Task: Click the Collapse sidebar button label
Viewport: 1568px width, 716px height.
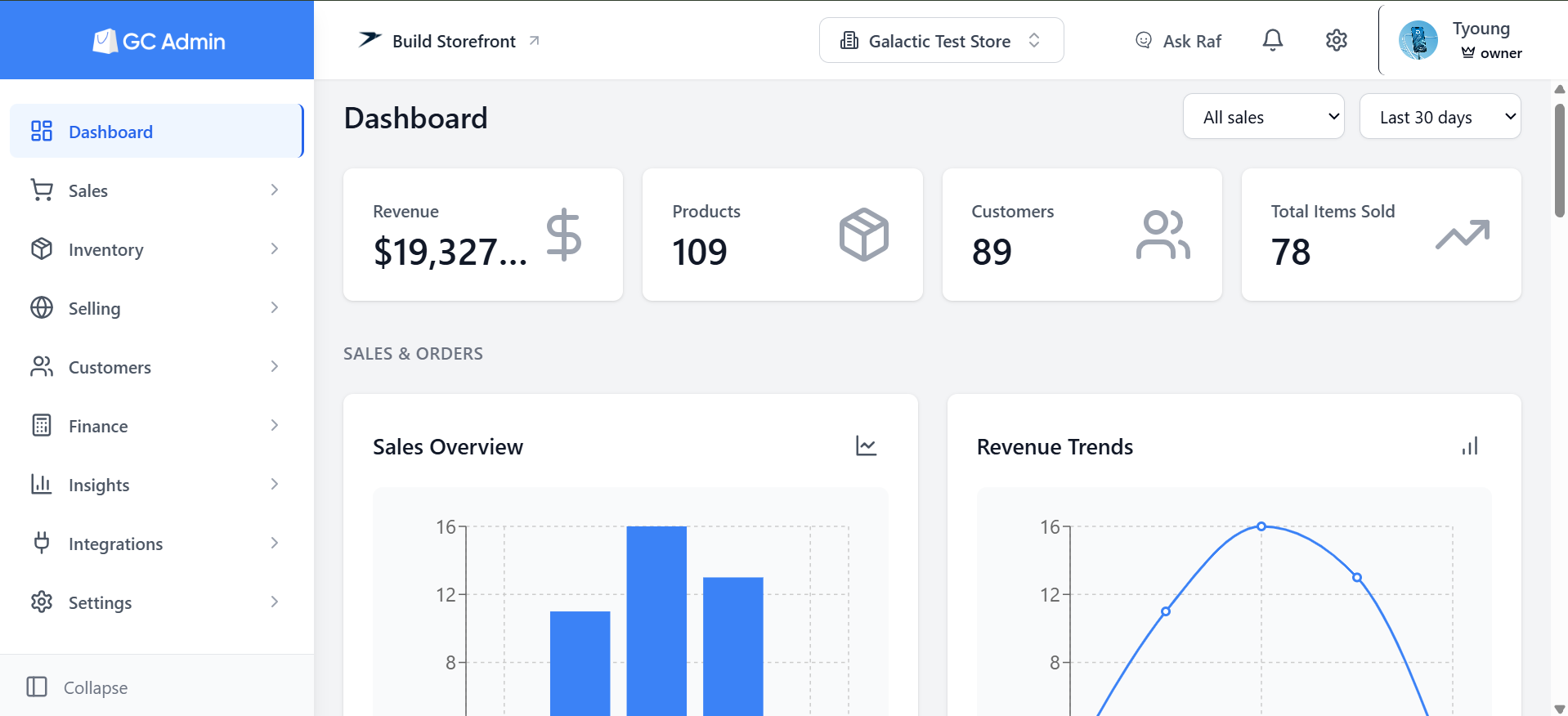Action: pos(96,687)
